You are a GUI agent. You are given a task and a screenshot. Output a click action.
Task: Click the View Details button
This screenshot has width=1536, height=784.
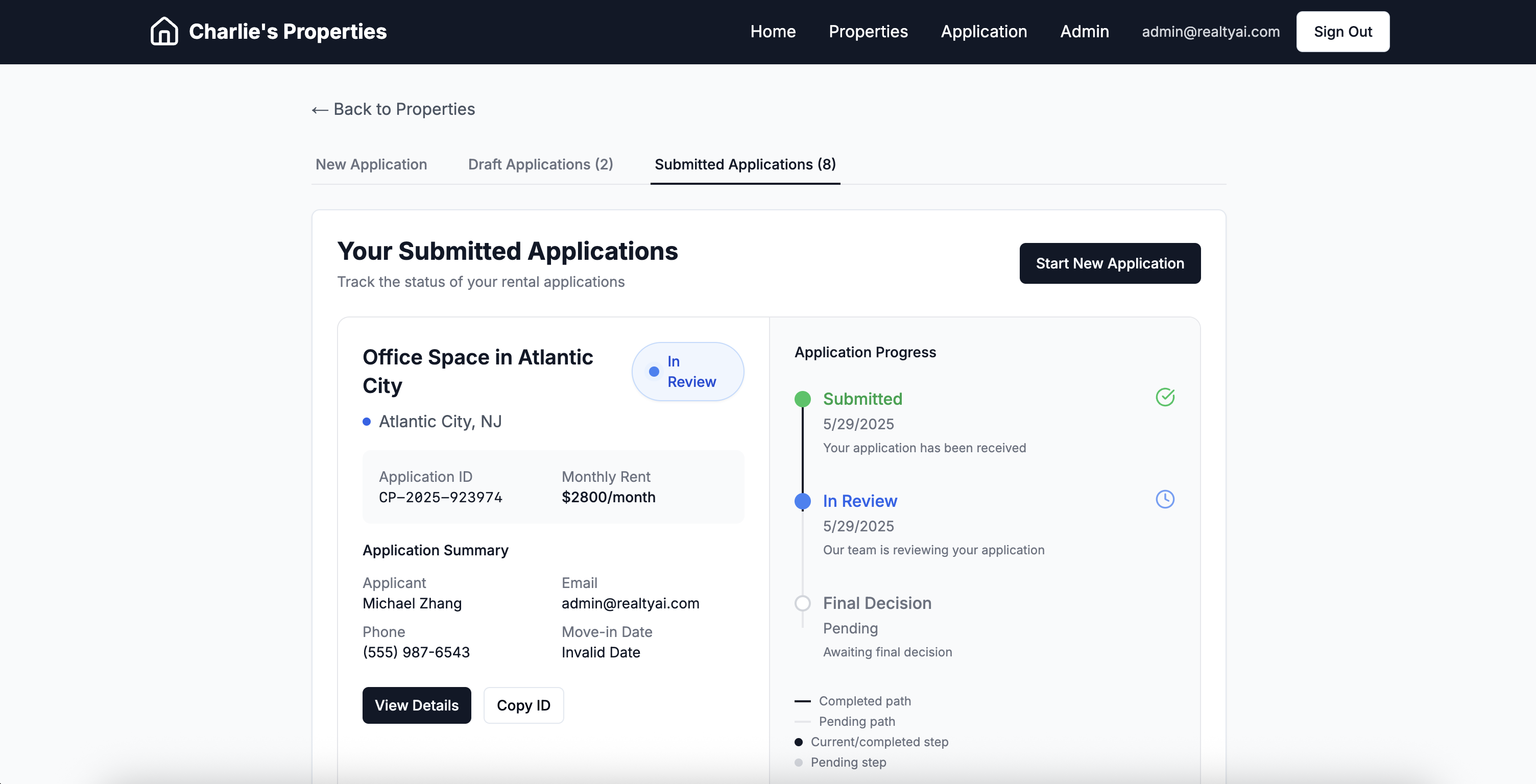pyautogui.click(x=416, y=705)
